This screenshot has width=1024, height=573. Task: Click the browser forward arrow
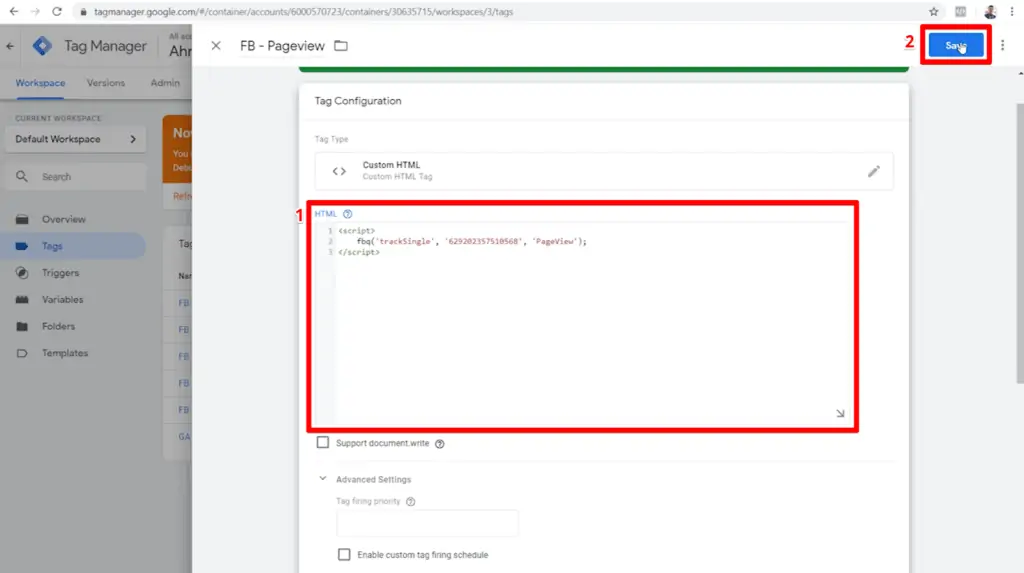click(x=35, y=11)
